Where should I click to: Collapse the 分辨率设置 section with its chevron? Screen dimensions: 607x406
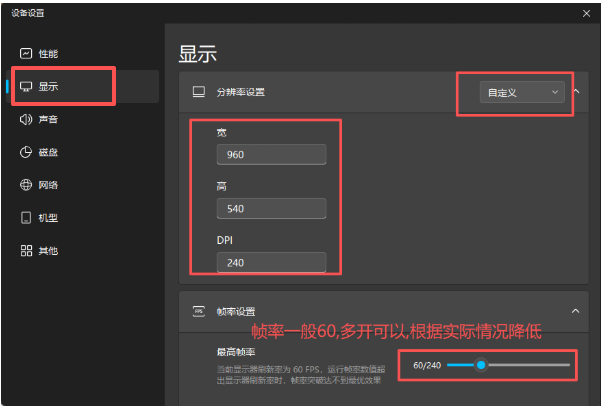coord(576,92)
